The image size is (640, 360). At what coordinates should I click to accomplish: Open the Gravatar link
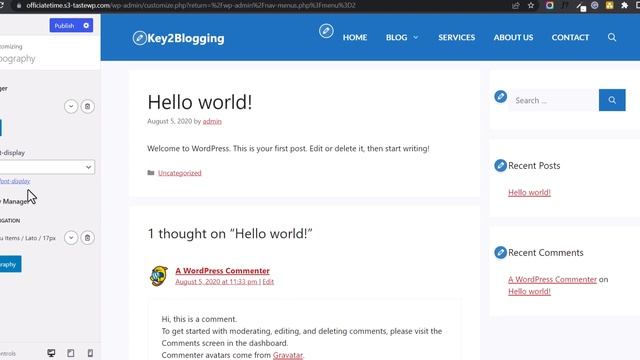point(288,355)
